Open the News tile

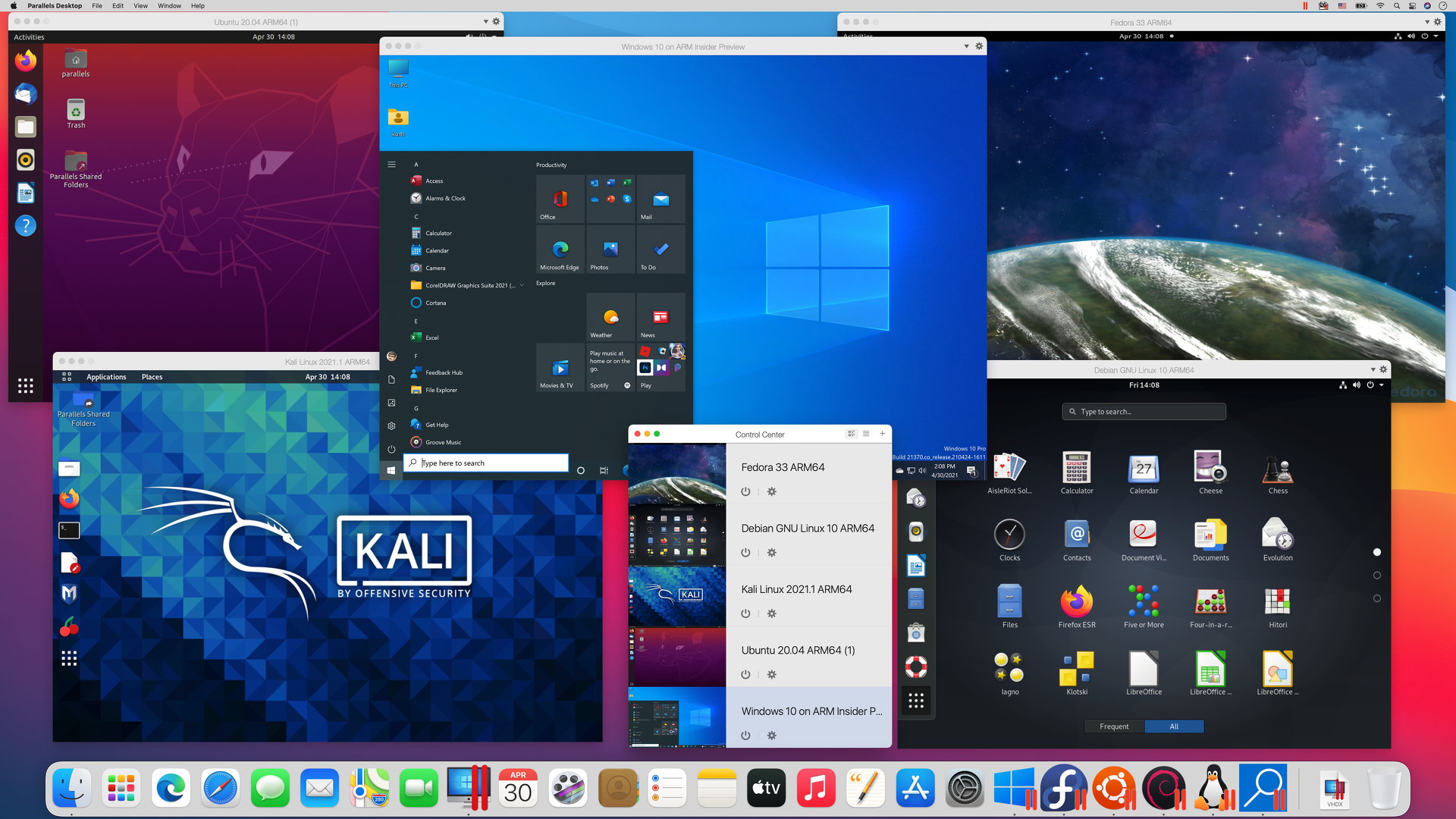coord(661,317)
